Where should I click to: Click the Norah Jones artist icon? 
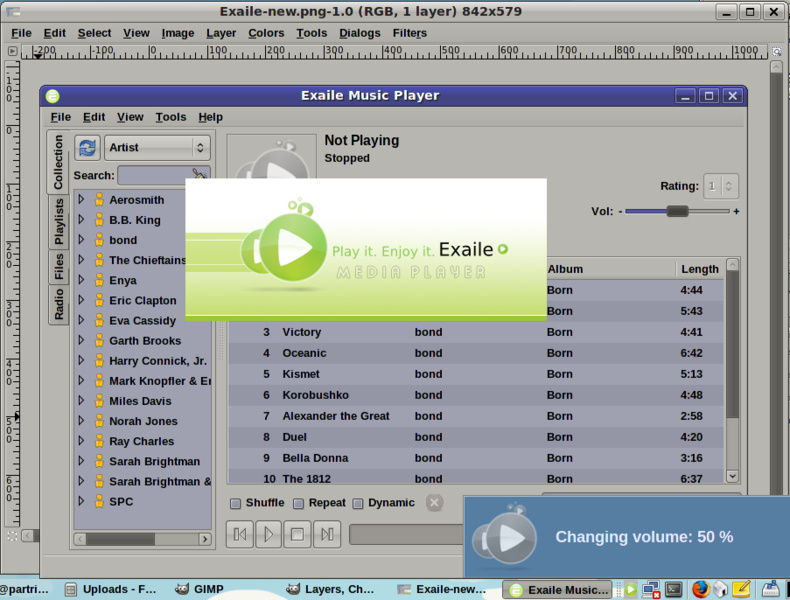click(x=99, y=421)
